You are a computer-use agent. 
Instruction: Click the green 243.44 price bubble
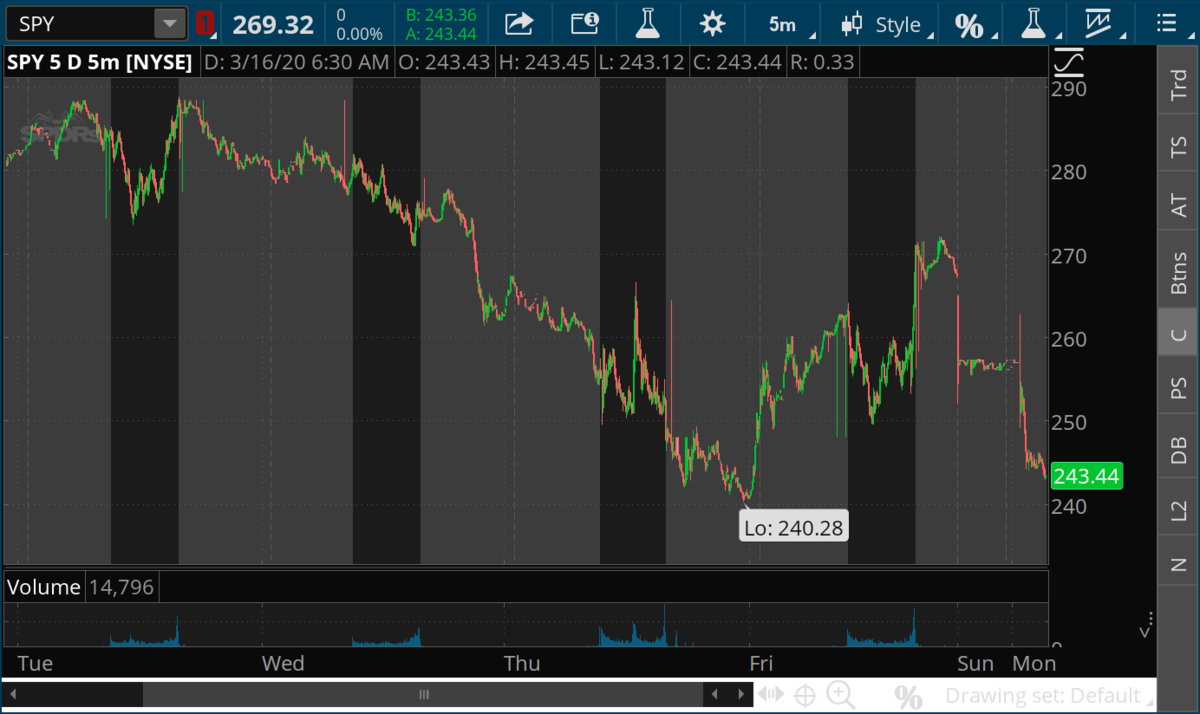(1086, 476)
